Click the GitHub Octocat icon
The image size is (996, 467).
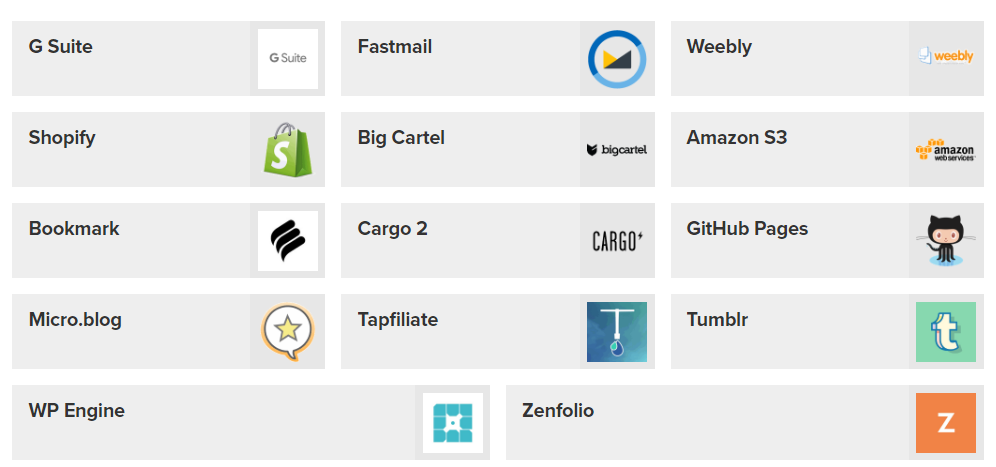click(x=946, y=241)
